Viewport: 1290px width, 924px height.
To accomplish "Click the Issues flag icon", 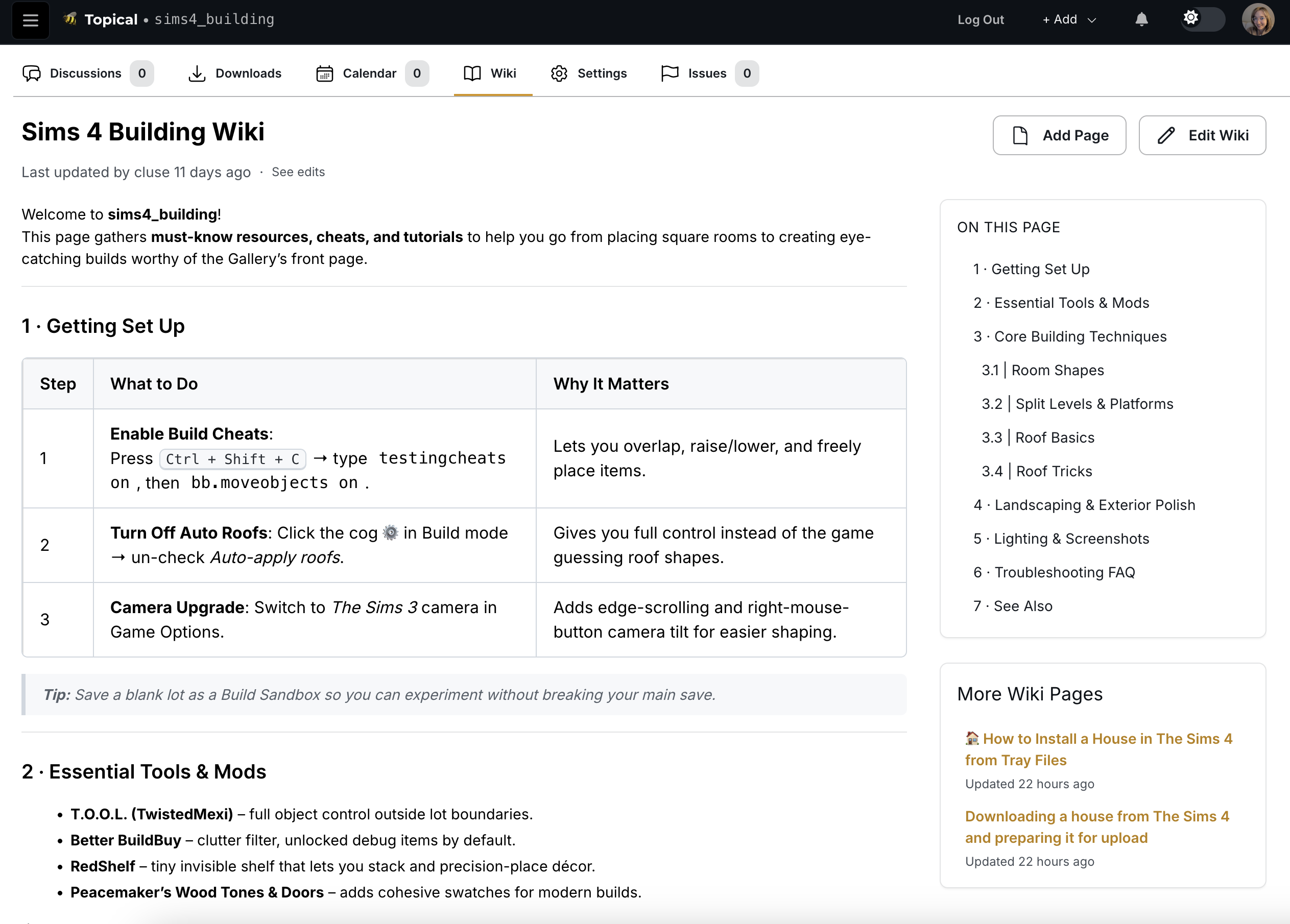I will [x=670, y=74].
